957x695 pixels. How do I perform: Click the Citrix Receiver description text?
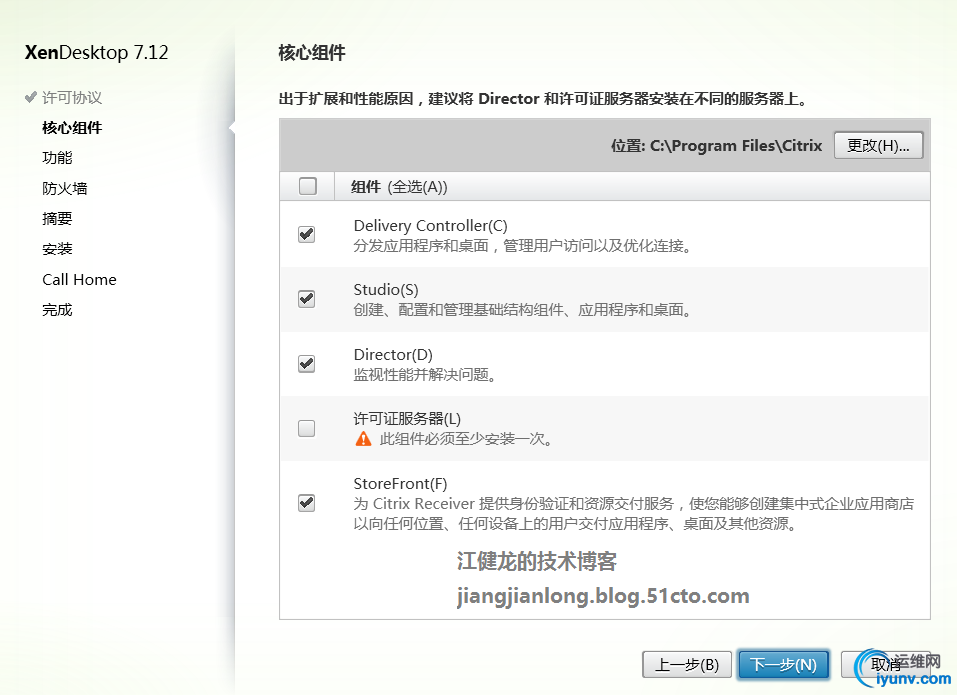click(x=634, y=514)
